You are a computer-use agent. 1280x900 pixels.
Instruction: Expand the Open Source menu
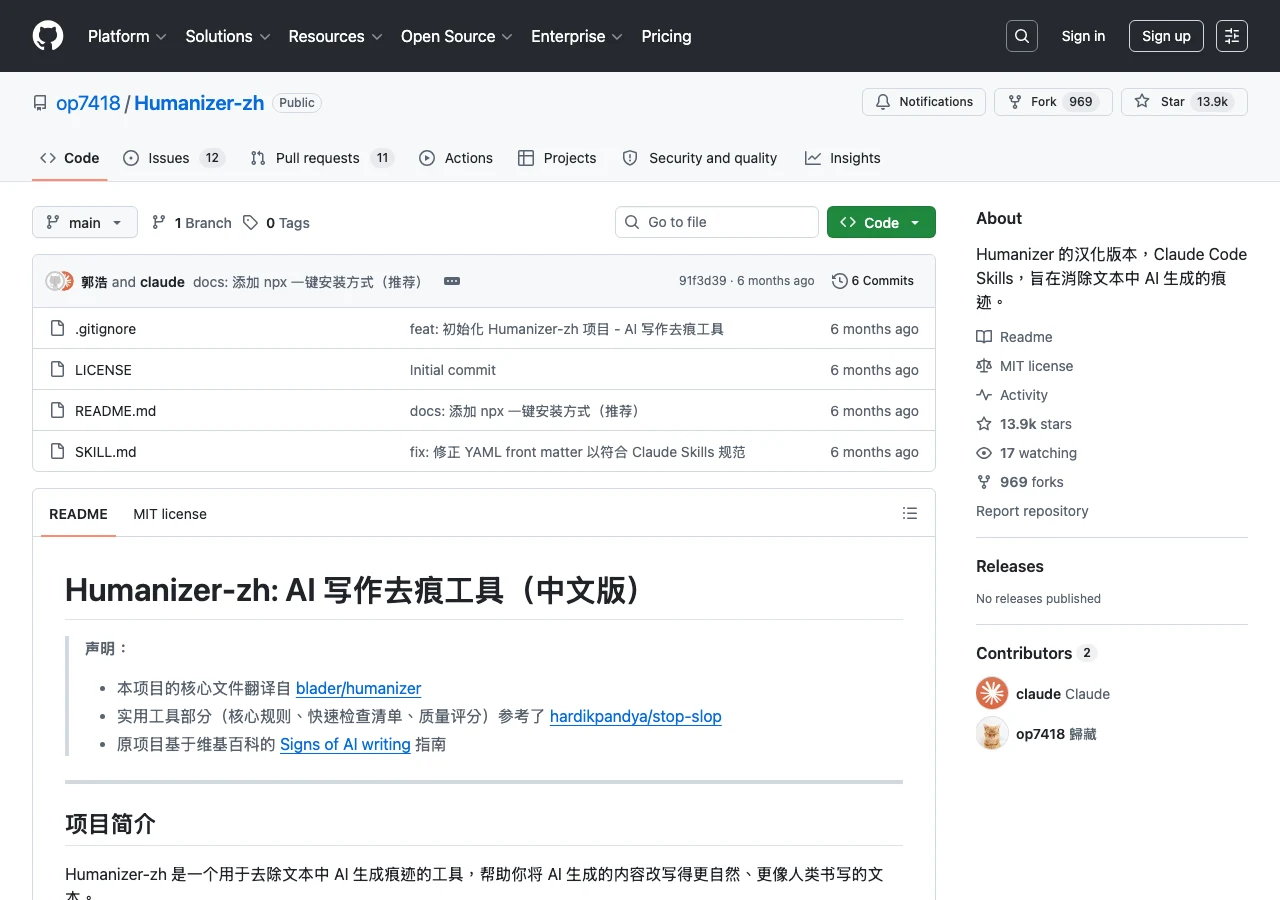(x=457, y=36)
